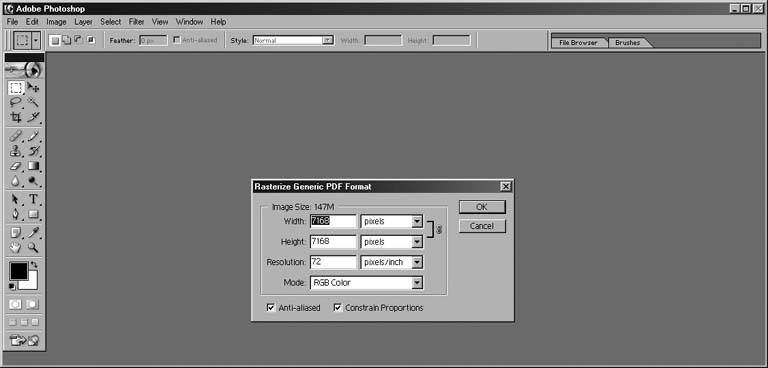Select the Hand tool
The image size is (768, 368).
[16, 247]
